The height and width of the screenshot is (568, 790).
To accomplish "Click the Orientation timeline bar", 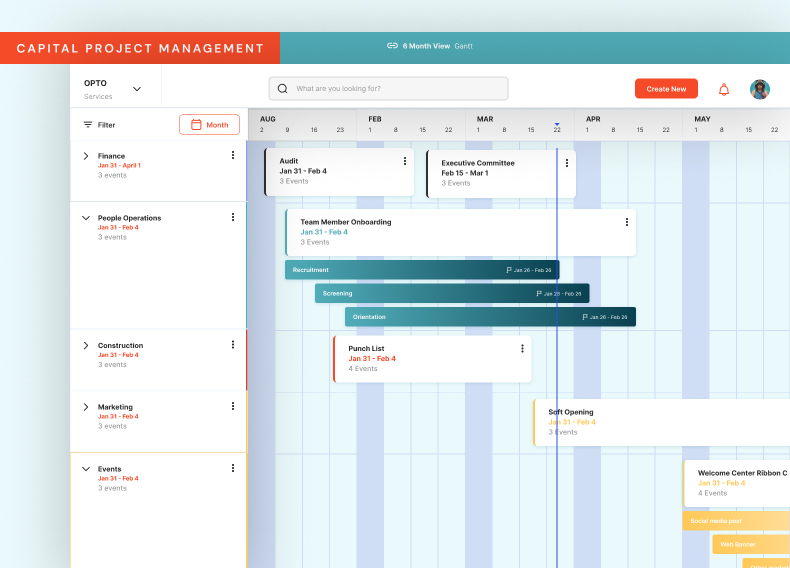I will pos(490,317).
